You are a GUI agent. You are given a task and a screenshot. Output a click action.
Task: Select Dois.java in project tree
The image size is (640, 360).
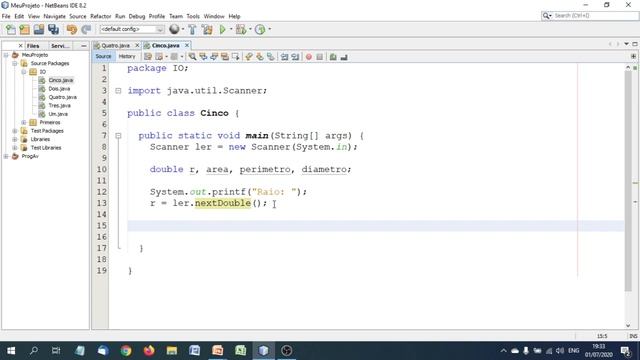click(x=59, y=89)
